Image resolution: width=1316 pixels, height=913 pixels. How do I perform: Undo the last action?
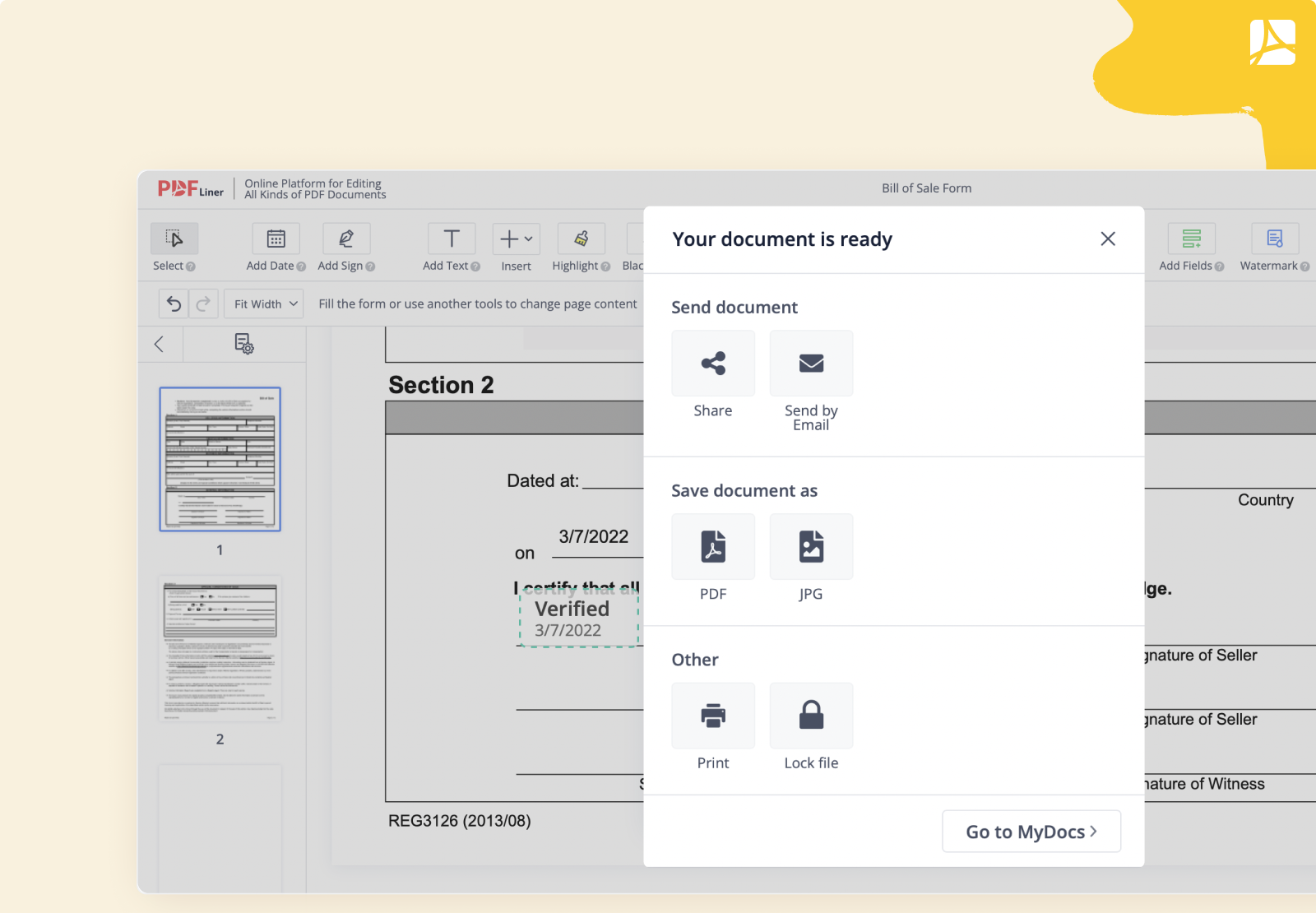pos(174,303)
